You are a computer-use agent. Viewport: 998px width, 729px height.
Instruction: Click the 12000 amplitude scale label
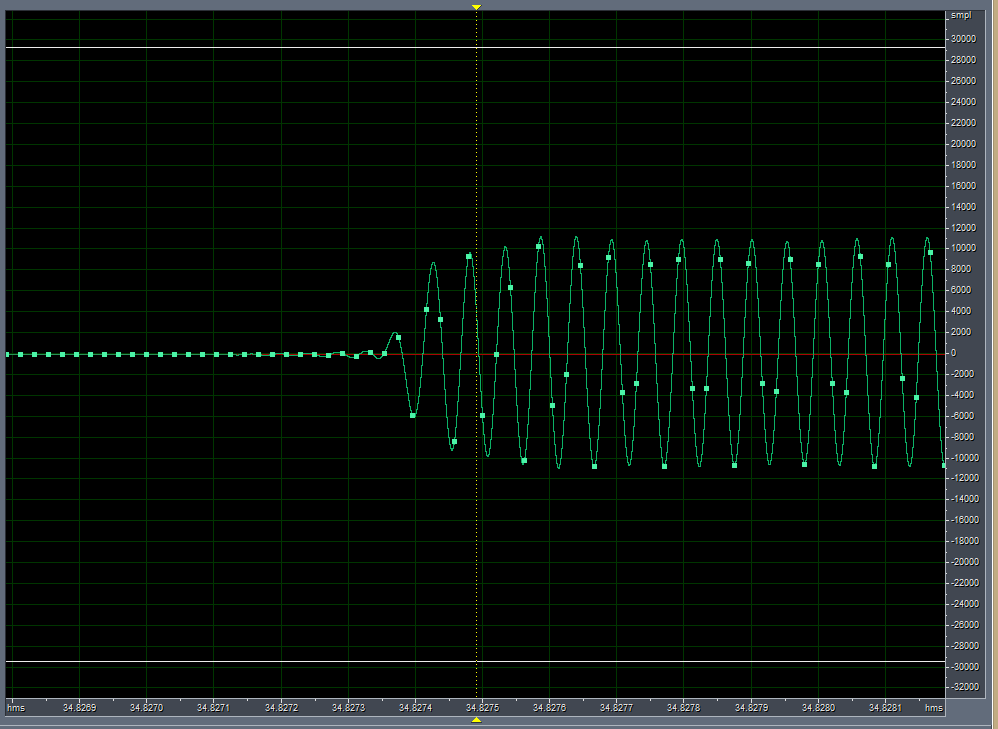point(963,228)
